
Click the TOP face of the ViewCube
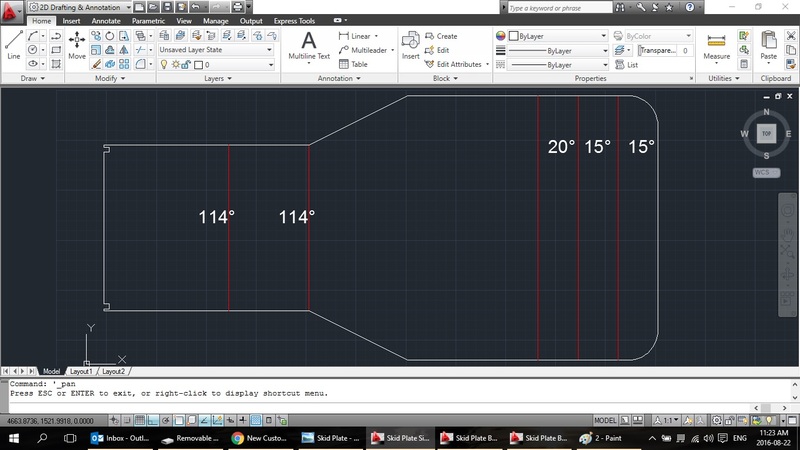coord(766,134)
